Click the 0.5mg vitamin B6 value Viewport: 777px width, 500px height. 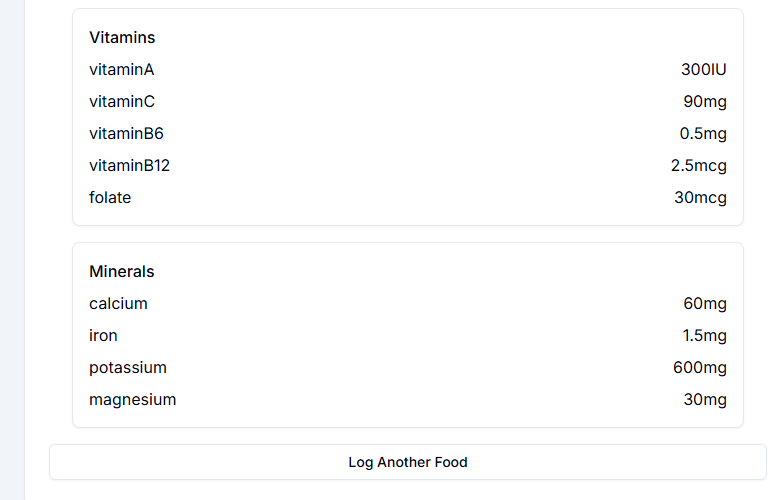[x=703, y=134]
